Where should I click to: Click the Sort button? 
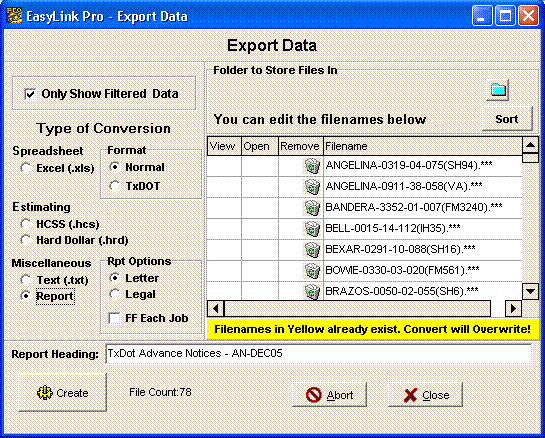(507, 119)
